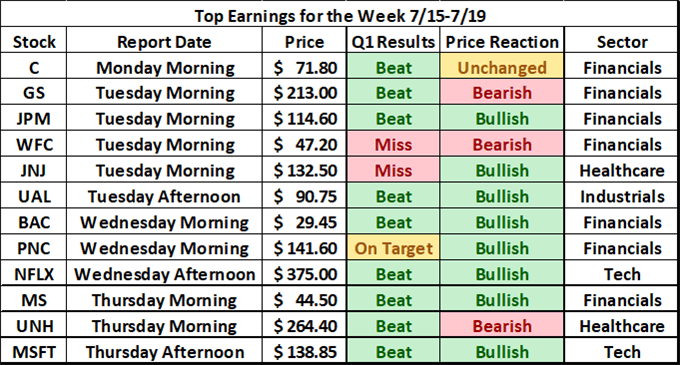Select the On Target results cell
The image size is (680, 365).
coord(393,248)
